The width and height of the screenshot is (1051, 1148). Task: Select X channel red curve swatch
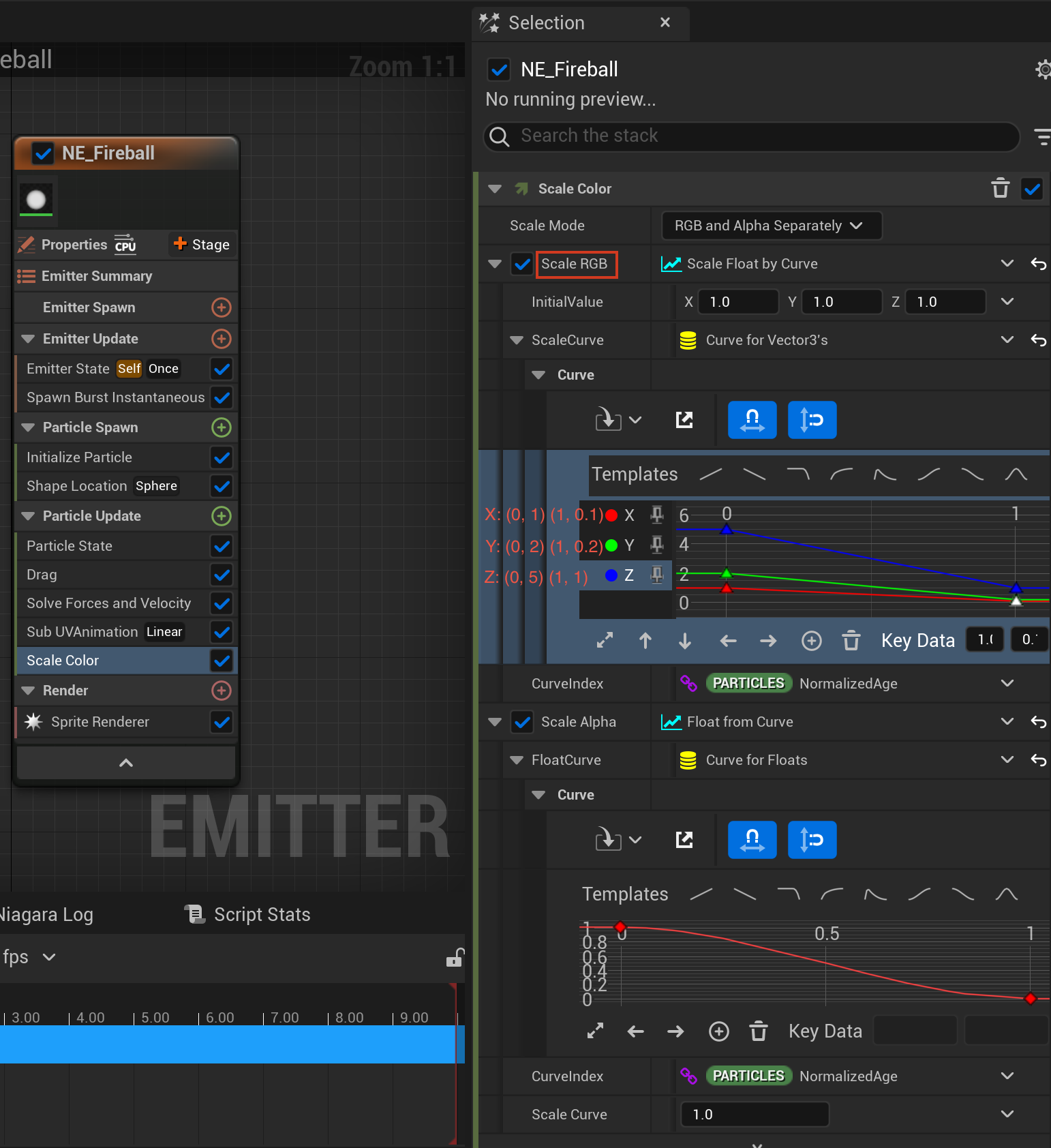(x=611, y=515)
